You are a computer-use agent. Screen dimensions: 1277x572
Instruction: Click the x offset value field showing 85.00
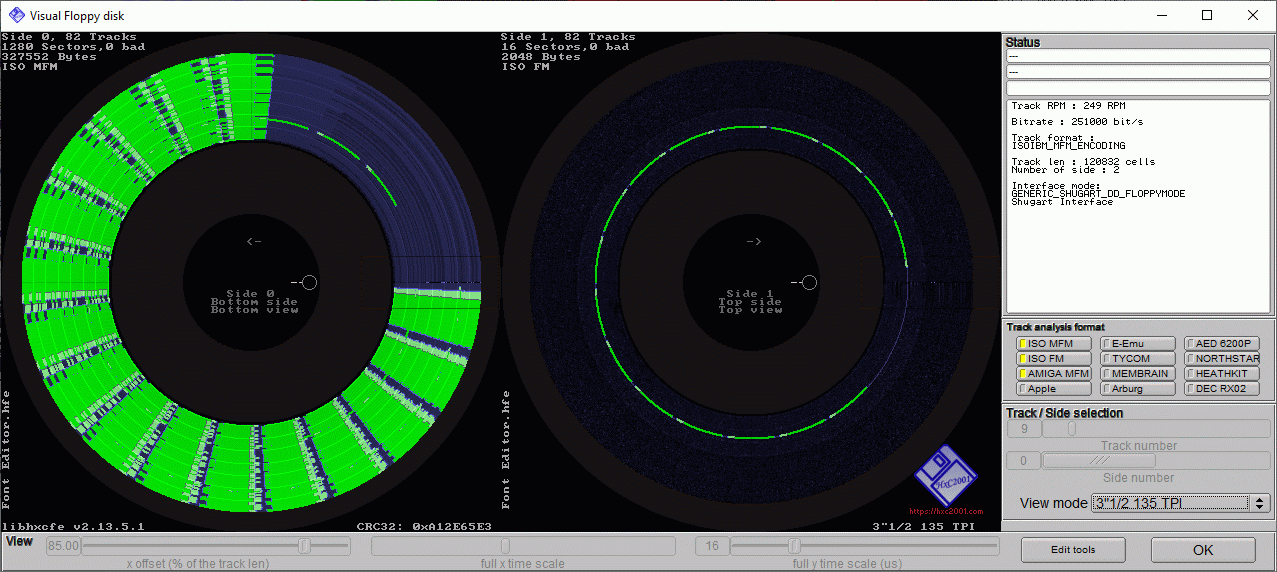tap(63, 546)
